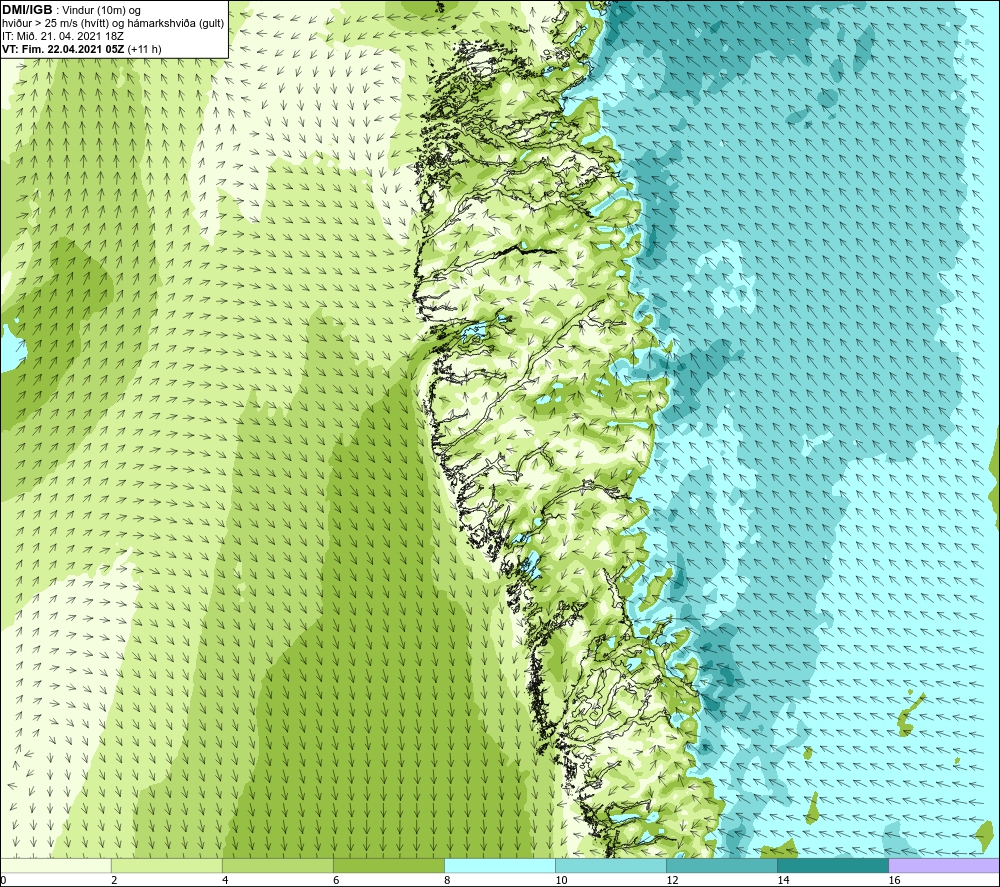This screenshot has width=1000, height=887.
Task: Click the 14–16 m/s dark teal swatch
Action: point(833,865)
